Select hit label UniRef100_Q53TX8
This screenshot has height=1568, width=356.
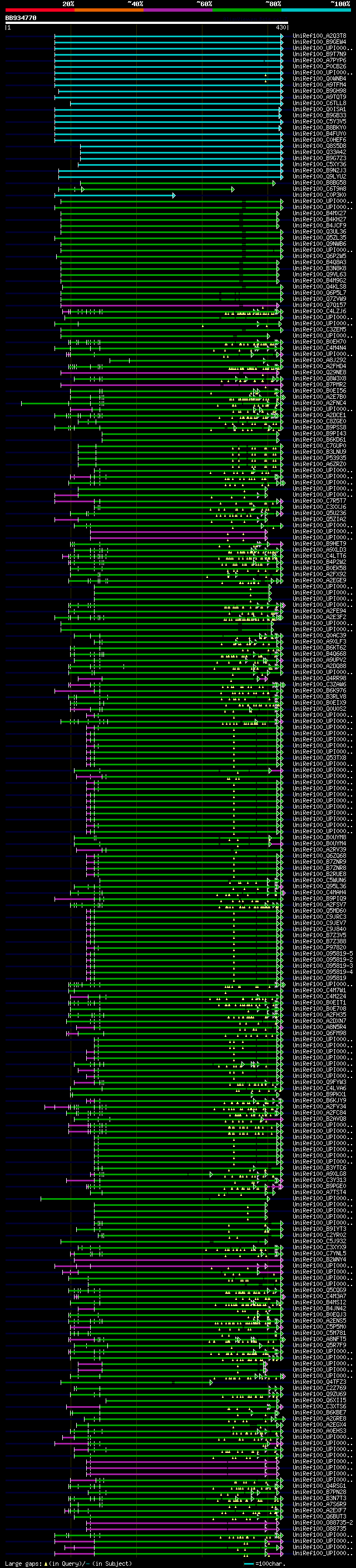(x=319, y=758)
